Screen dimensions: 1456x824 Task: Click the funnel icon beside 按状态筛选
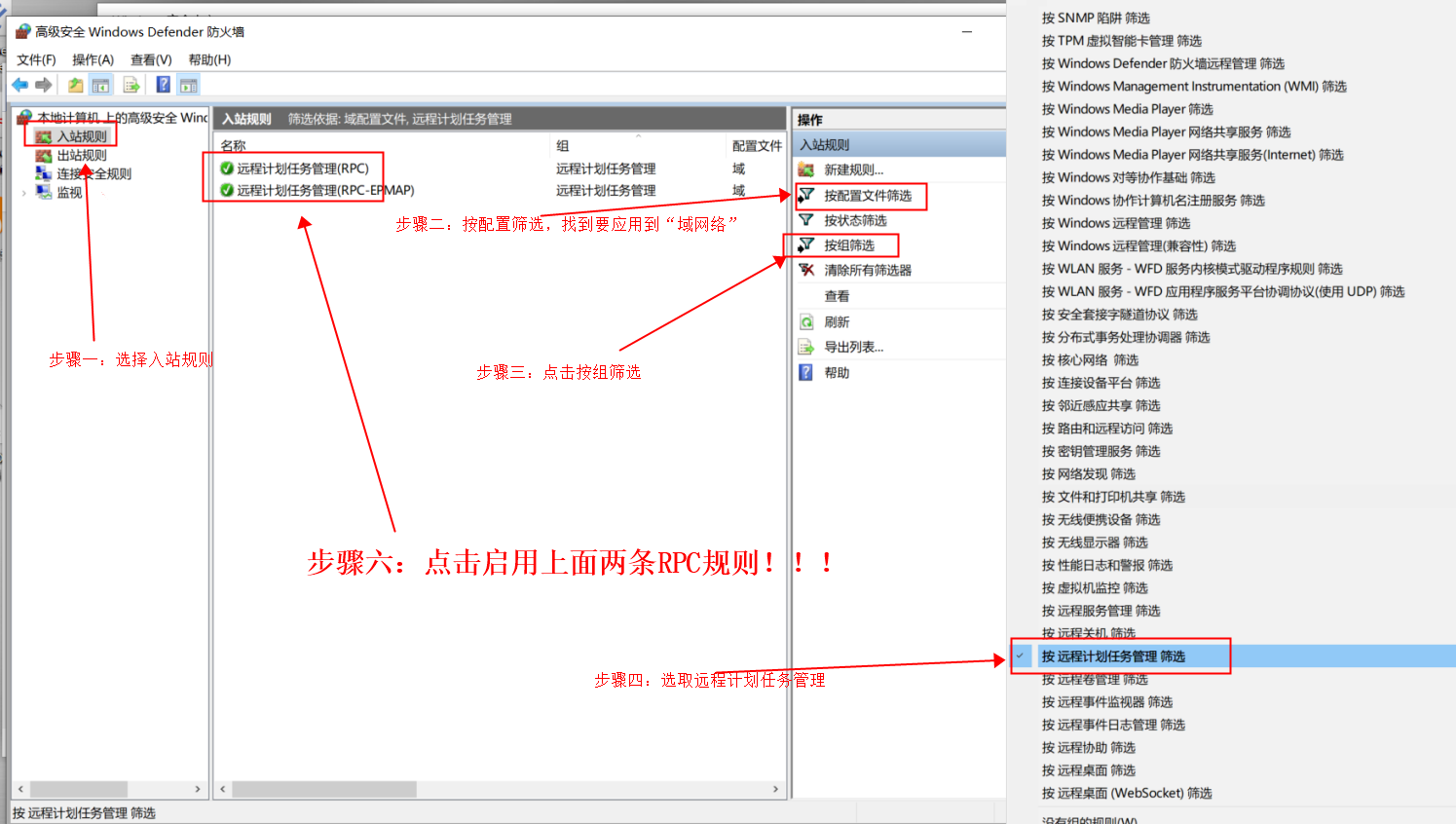click(806, 220)
